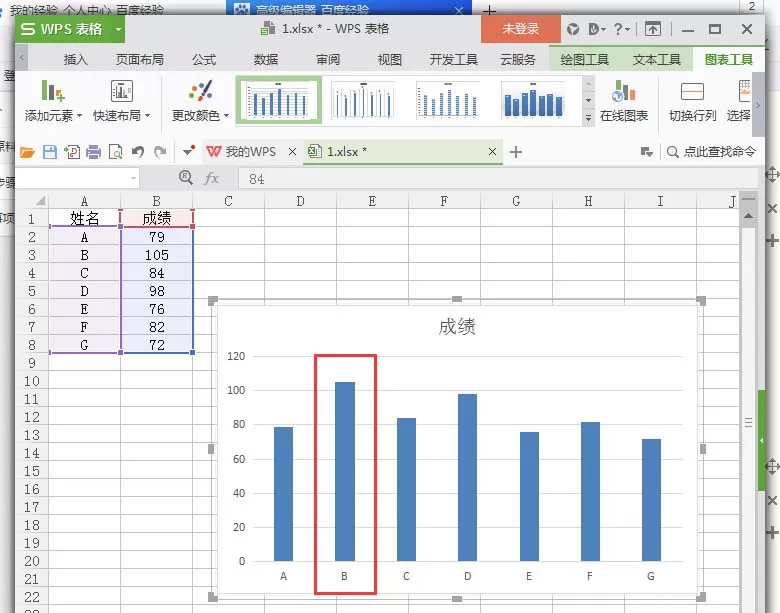Click the Save floppy disk icon

coord(50,152)
